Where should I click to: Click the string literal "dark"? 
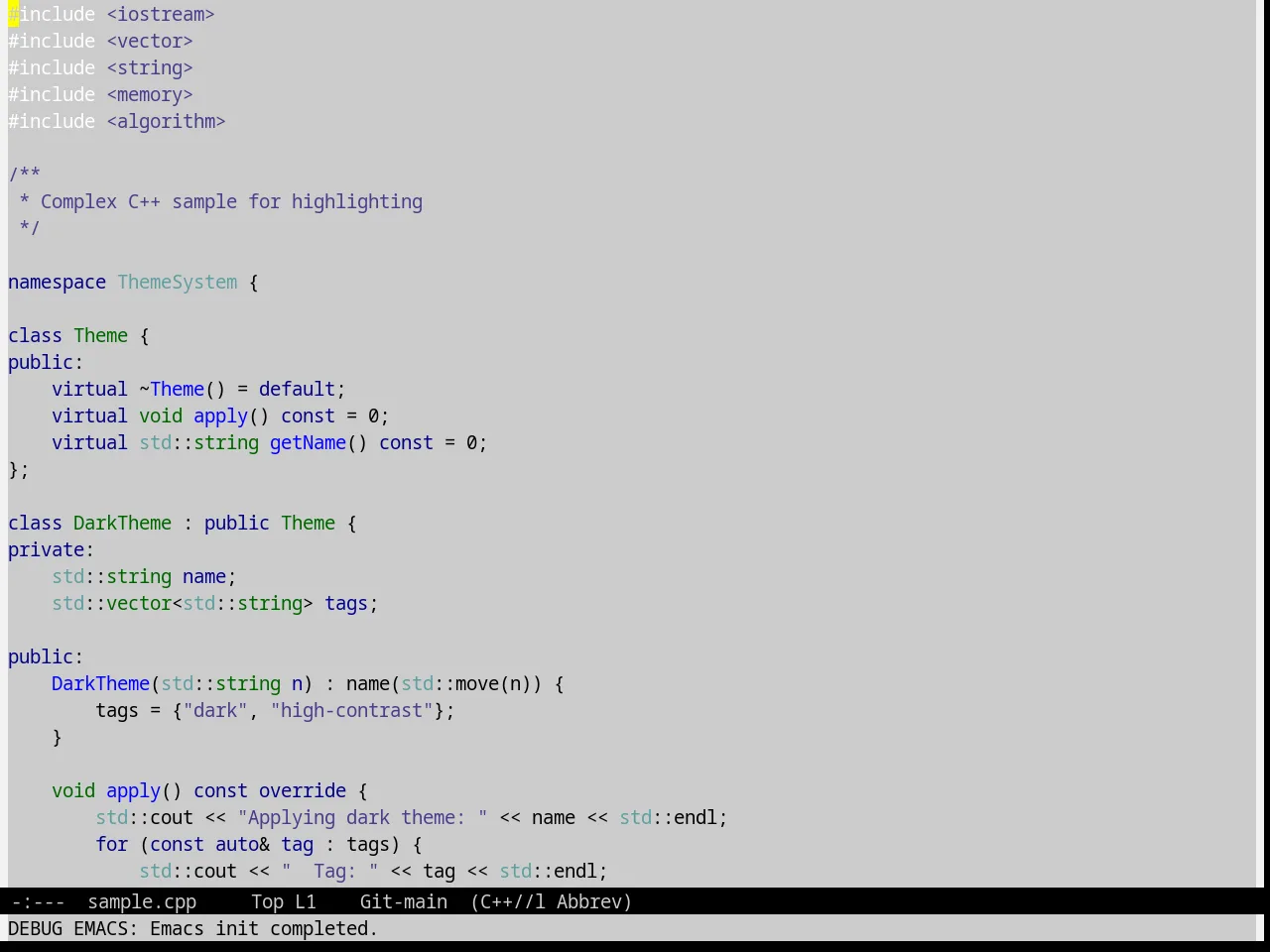215,710
